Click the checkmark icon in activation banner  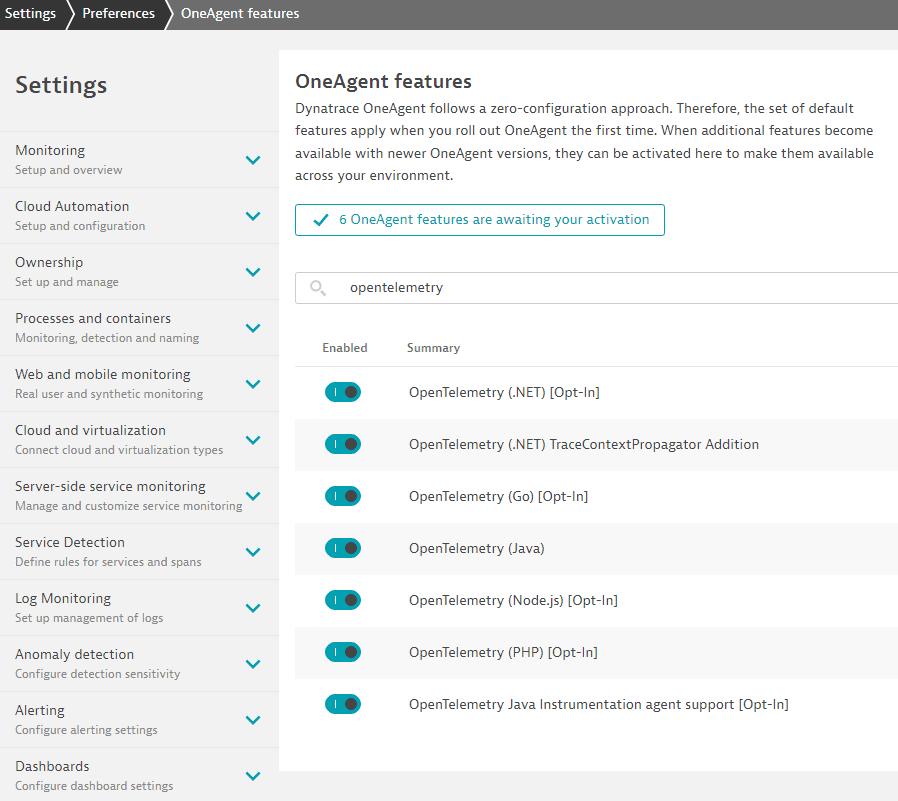pos(321,220)
